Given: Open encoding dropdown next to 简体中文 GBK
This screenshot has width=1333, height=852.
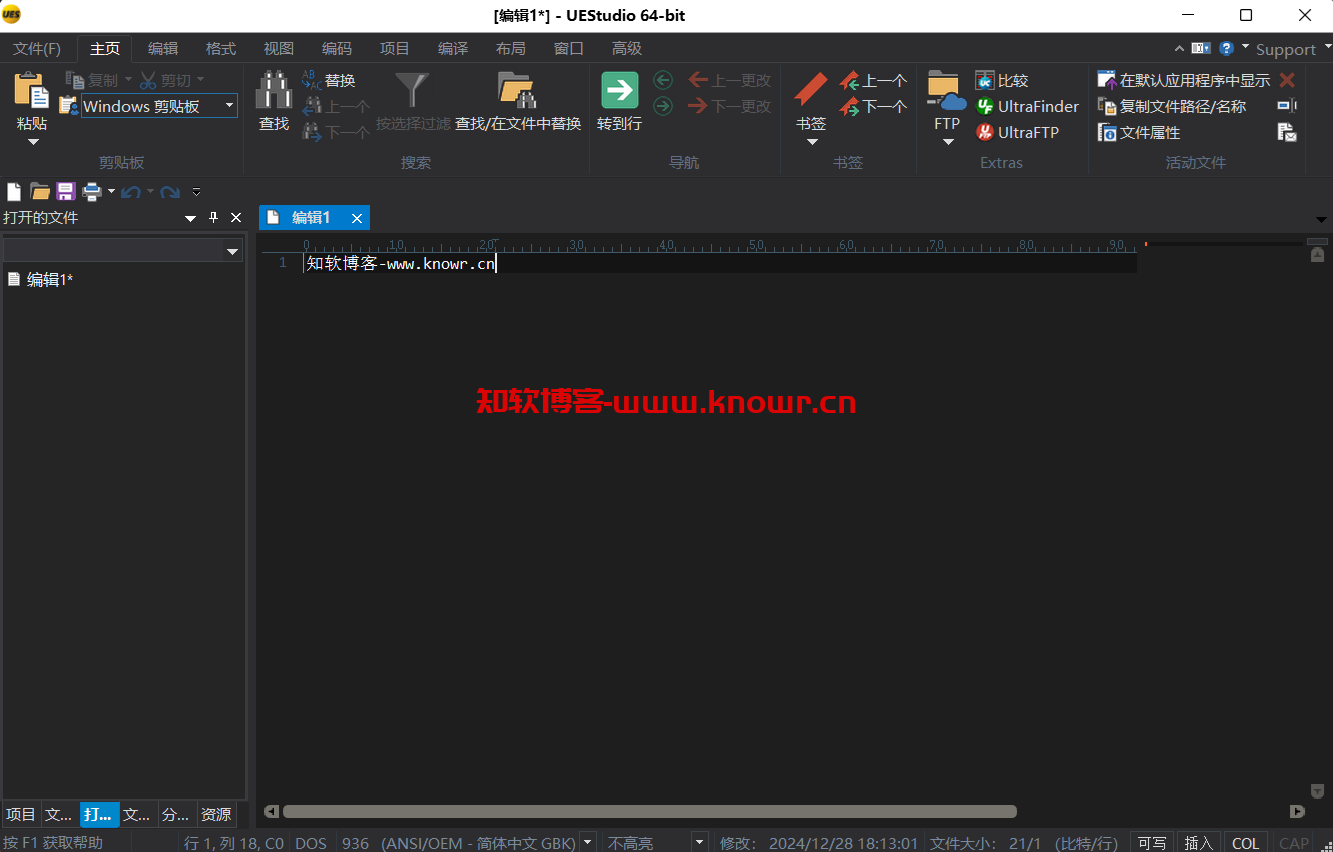Looking at the screenshot, I should click(588, 843).
